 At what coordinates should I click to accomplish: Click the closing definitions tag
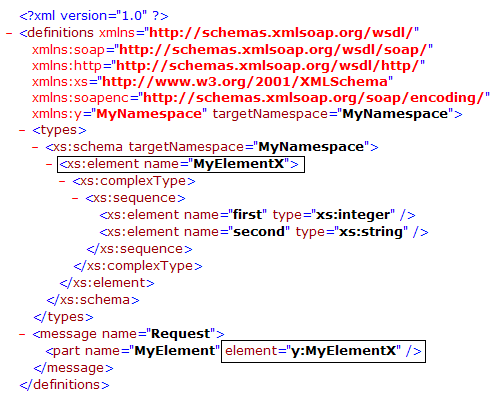[64, 385]
